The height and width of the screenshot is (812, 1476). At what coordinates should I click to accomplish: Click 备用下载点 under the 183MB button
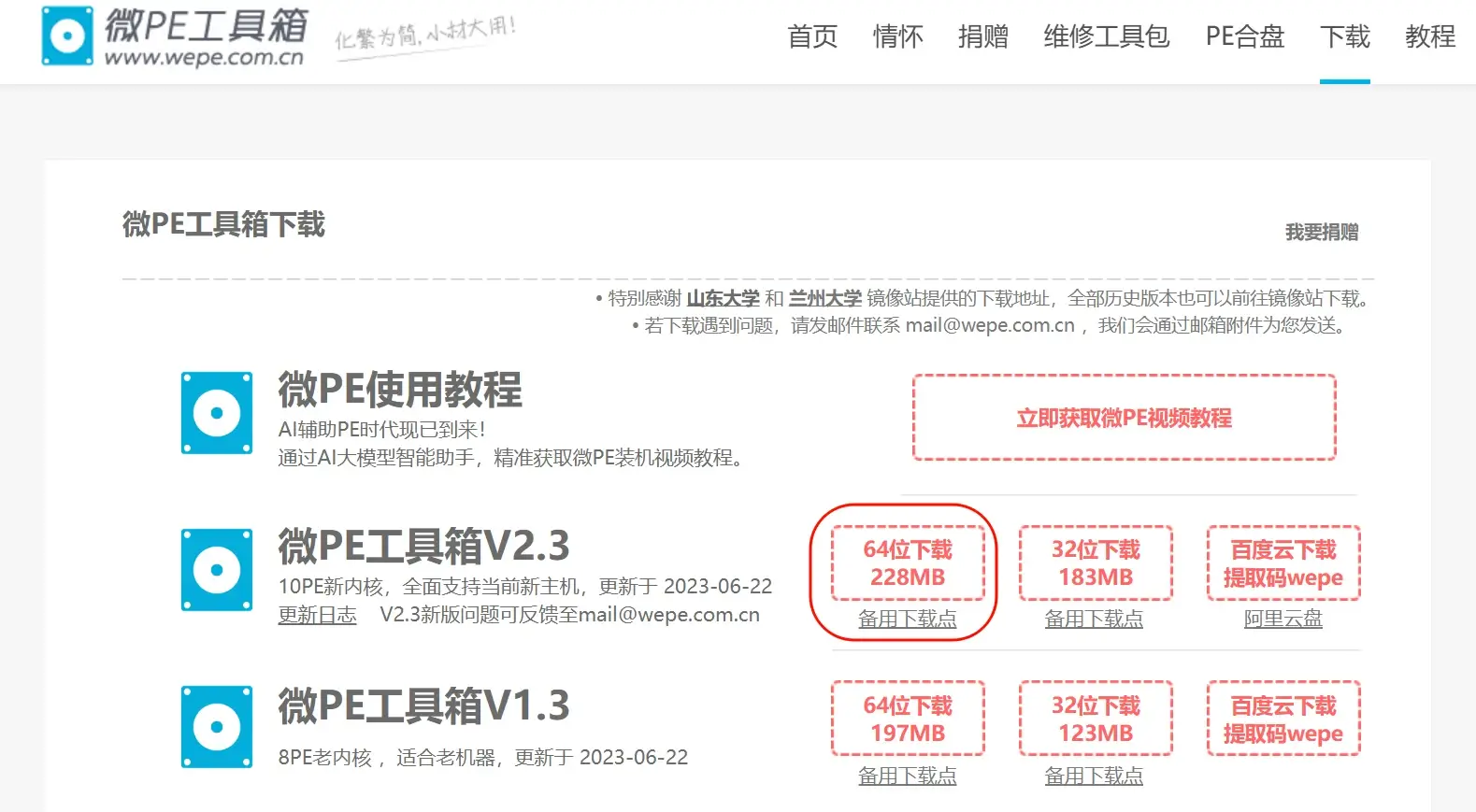tap(1094, 619)
